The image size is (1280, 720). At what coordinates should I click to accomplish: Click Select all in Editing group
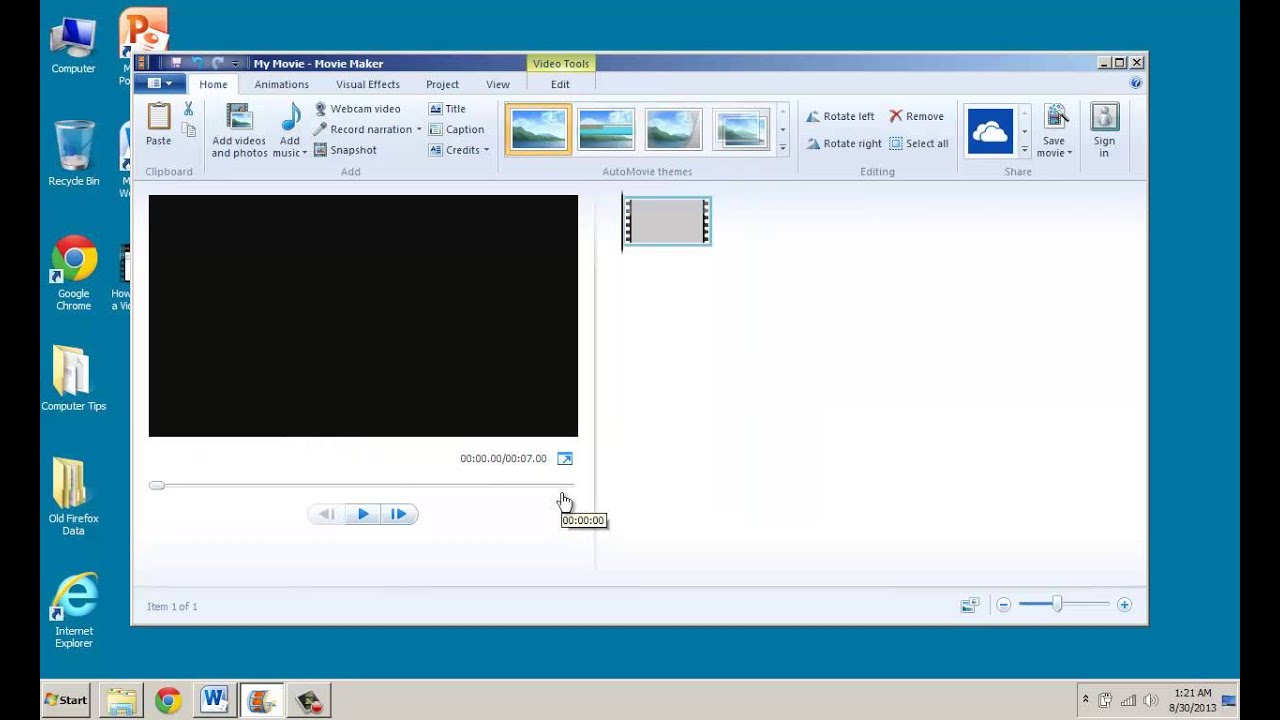click(918, 143)
